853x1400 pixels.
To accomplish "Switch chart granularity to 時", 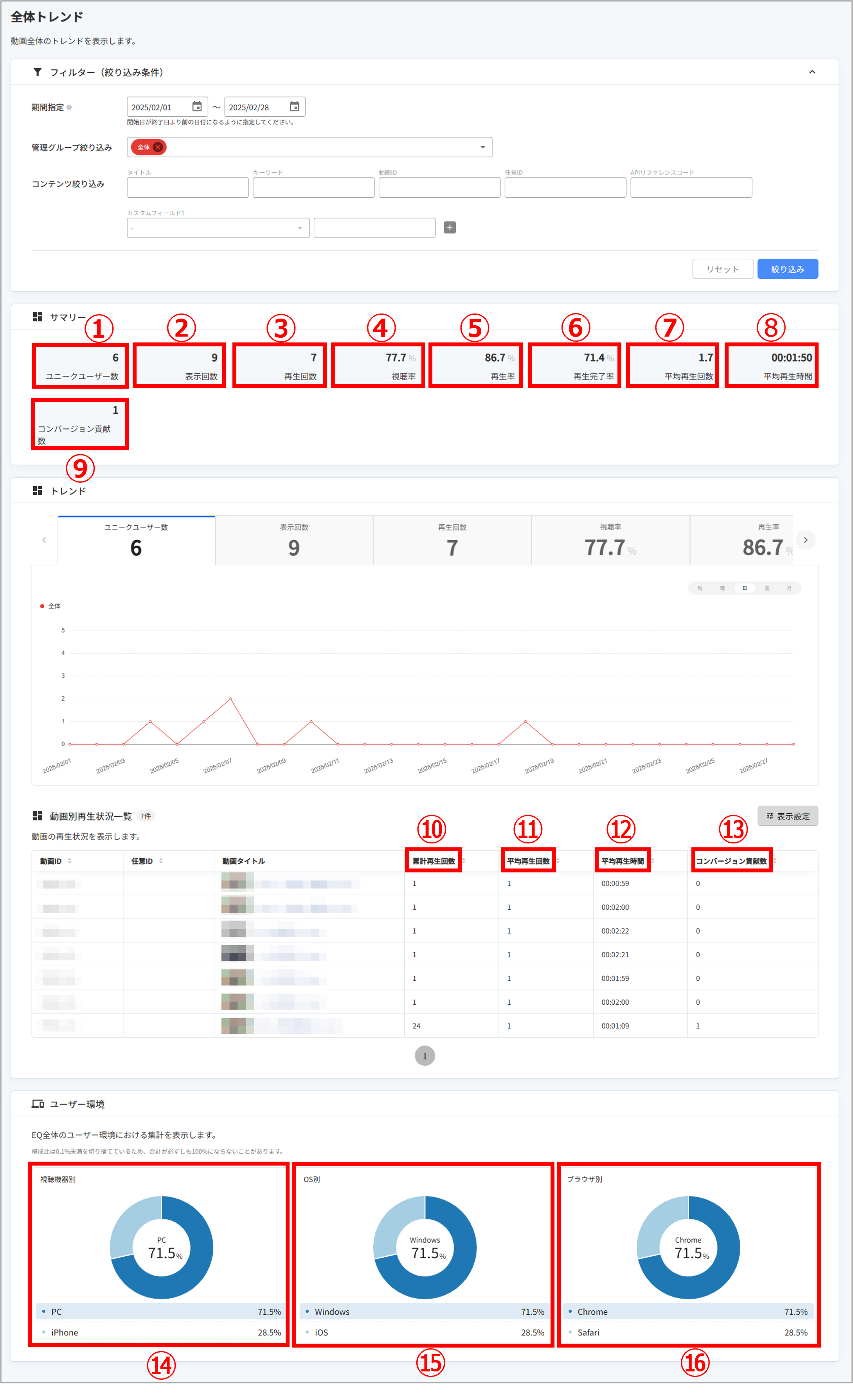I will [700, 588].
